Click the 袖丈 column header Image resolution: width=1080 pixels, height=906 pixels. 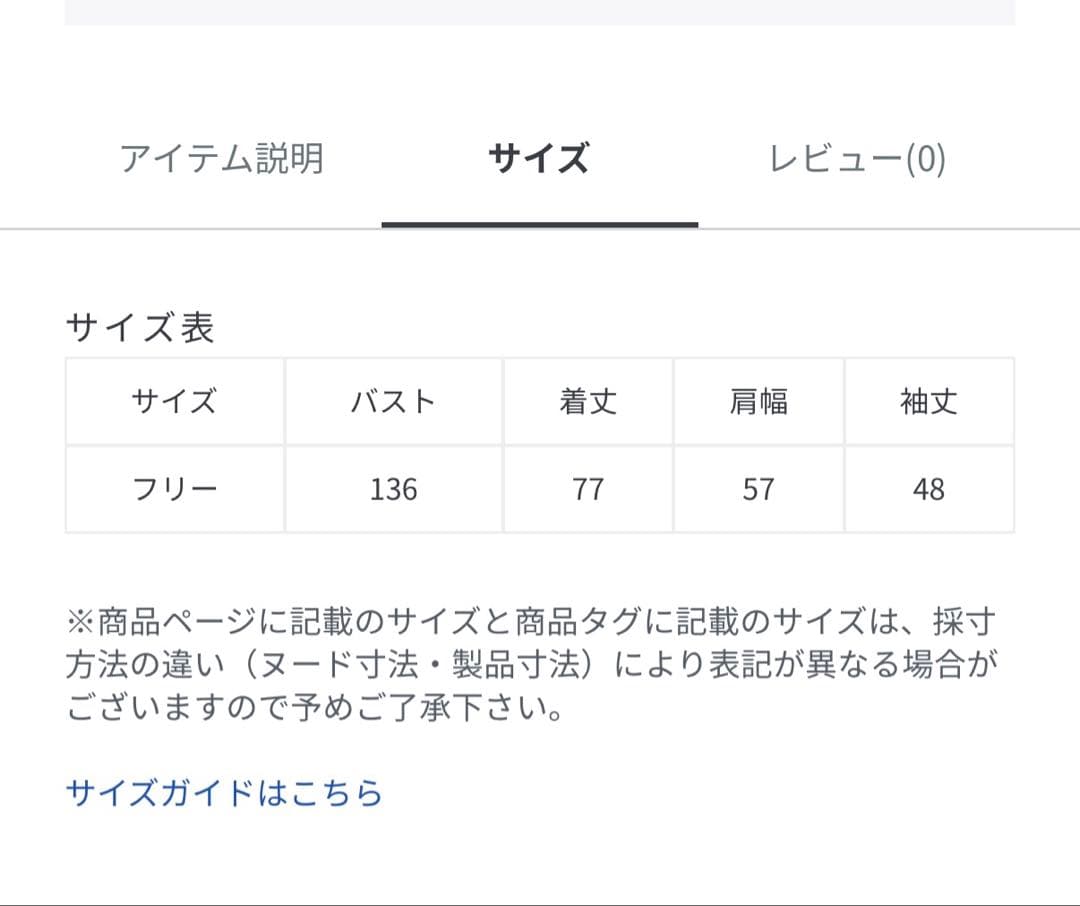[928, 401]
